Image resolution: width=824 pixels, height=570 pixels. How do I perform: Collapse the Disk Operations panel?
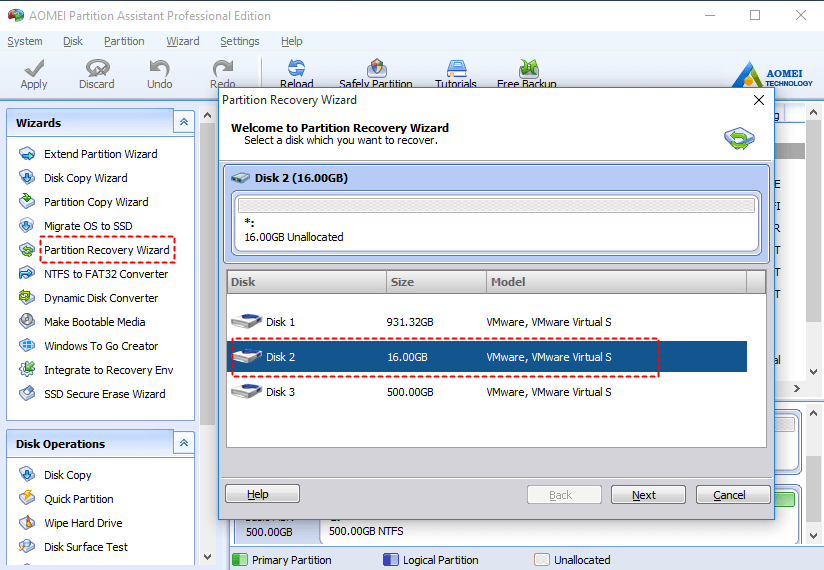tap(184, 443)
